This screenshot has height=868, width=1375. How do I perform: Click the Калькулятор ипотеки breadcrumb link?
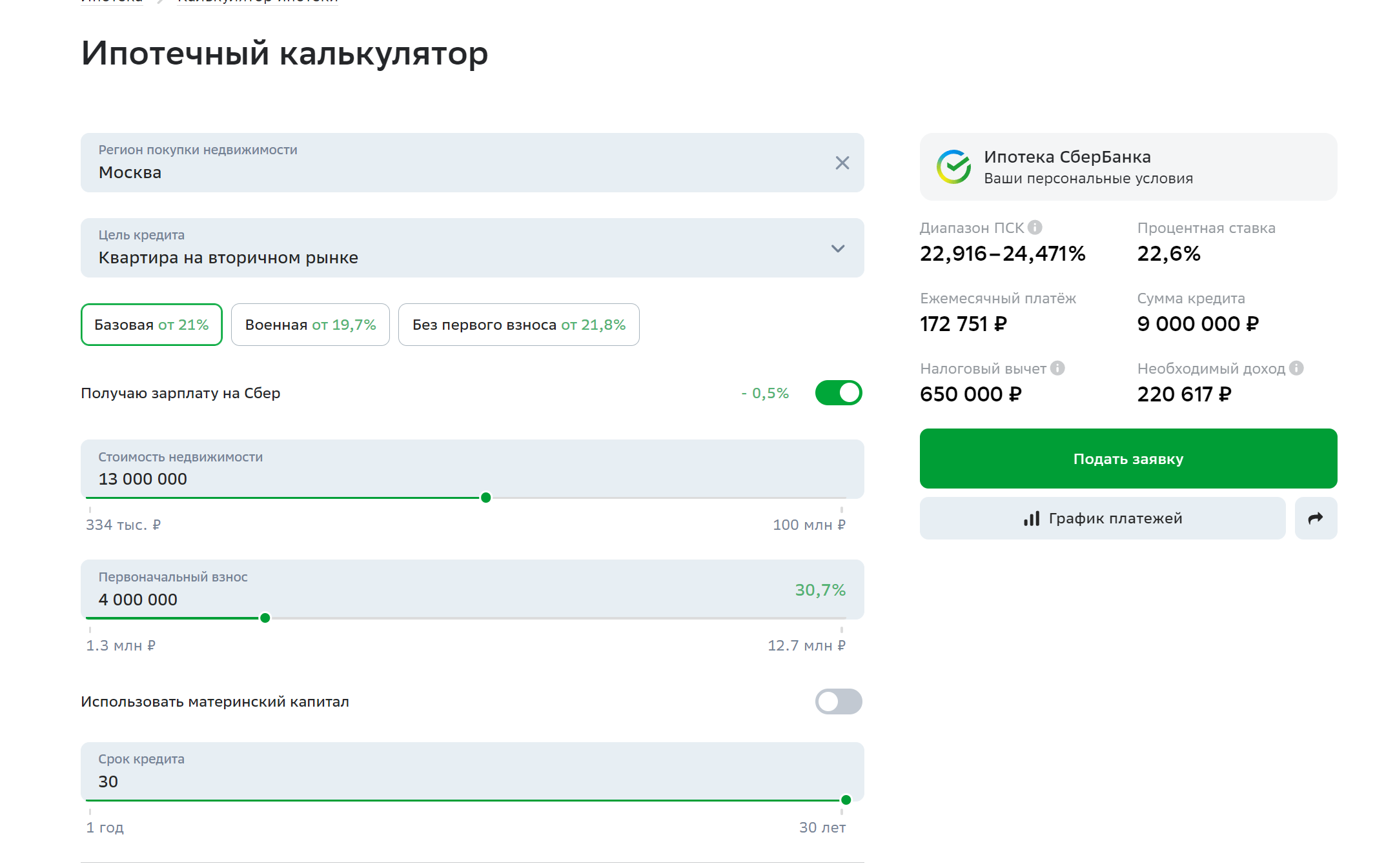click(258, 2)
